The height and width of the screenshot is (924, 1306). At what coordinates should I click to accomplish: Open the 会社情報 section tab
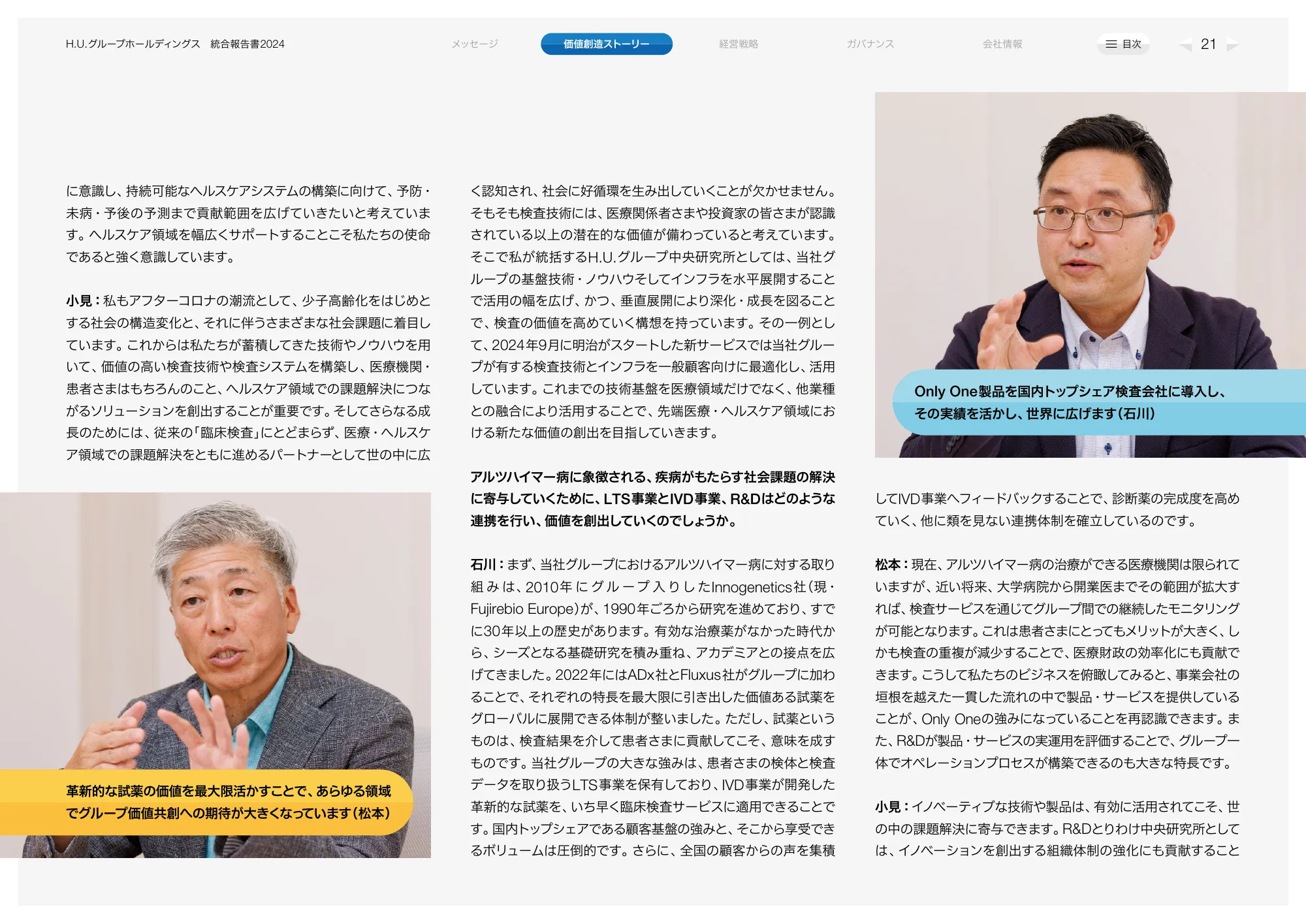pos(1002,44)
